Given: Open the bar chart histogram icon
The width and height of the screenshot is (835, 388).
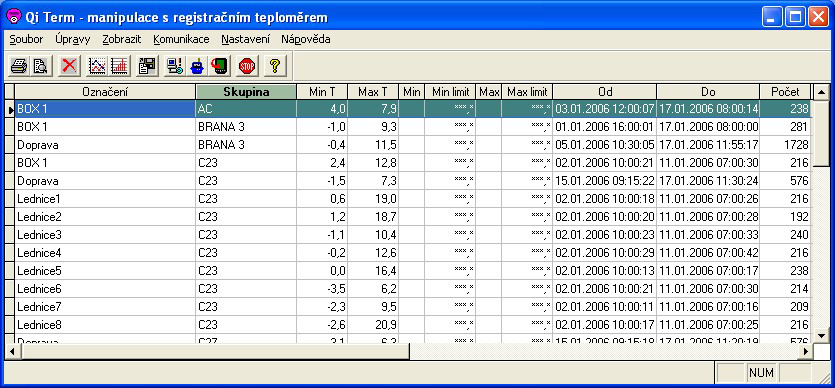Looking at the screenshot, I should [119, 66].
